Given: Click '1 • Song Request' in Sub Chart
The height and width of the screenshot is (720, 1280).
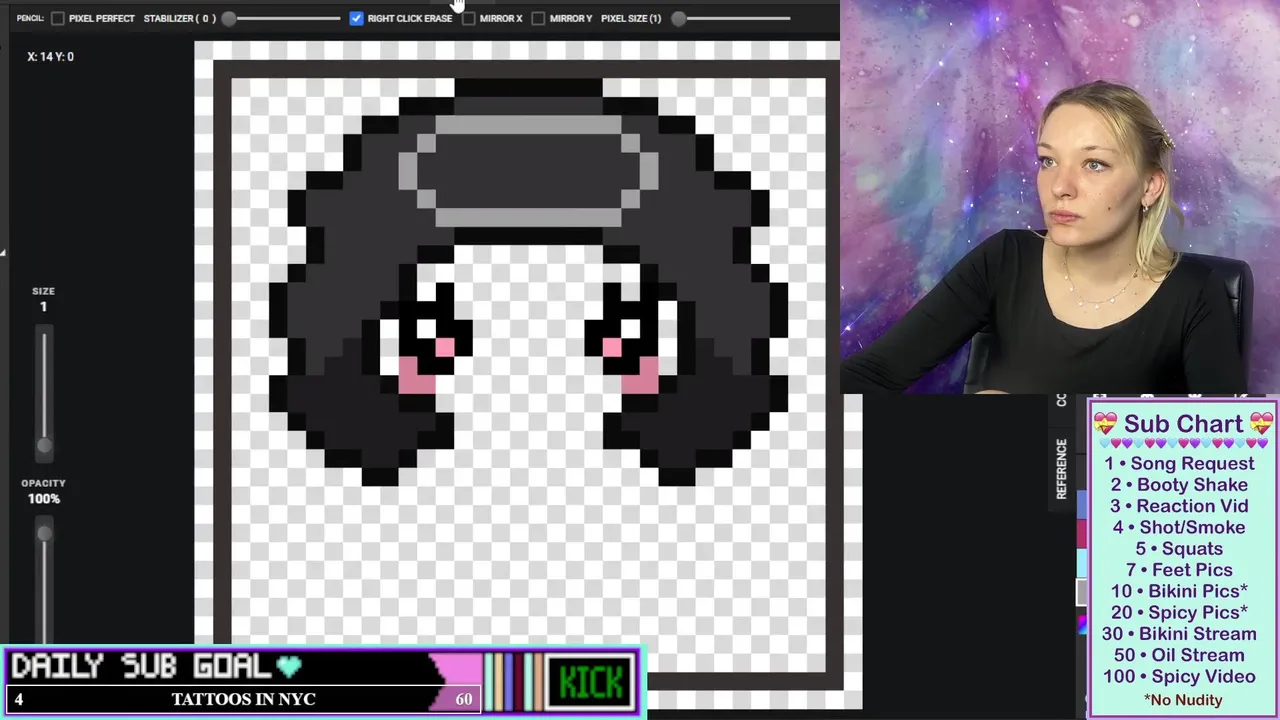Looking at the screenshot, I should (1179, 463).
